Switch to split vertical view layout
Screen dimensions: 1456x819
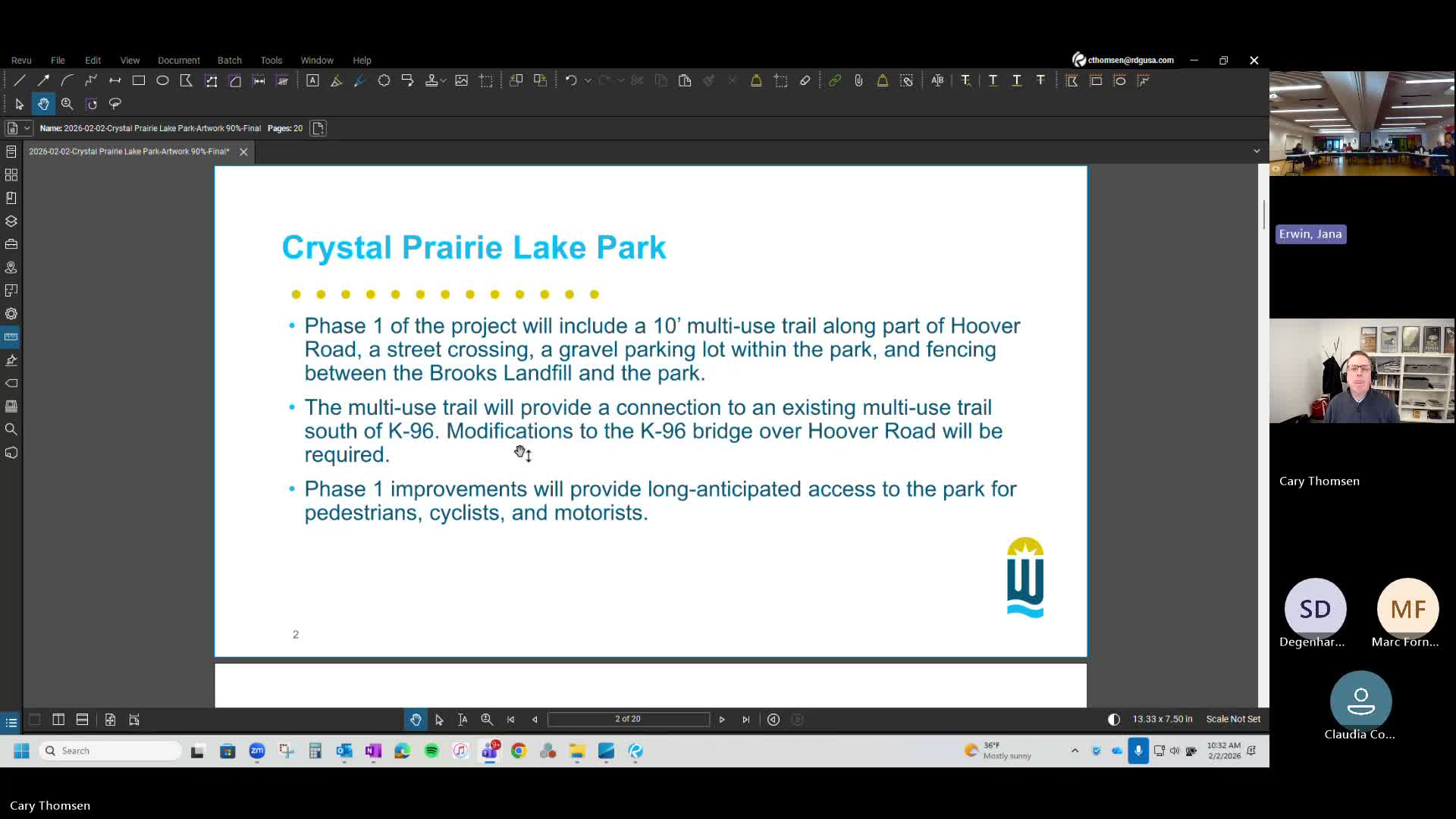pyautogui.click(x=58, y=720)
